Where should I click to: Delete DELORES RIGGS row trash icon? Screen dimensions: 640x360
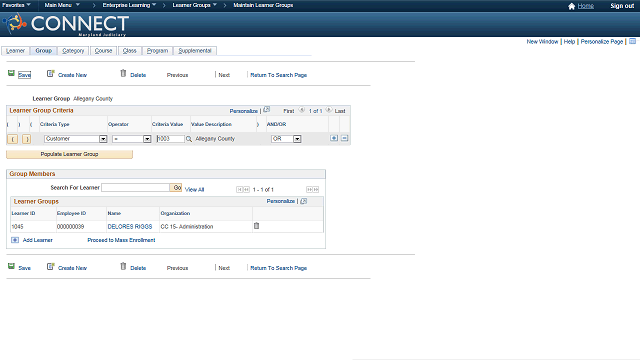pos(256,226)
